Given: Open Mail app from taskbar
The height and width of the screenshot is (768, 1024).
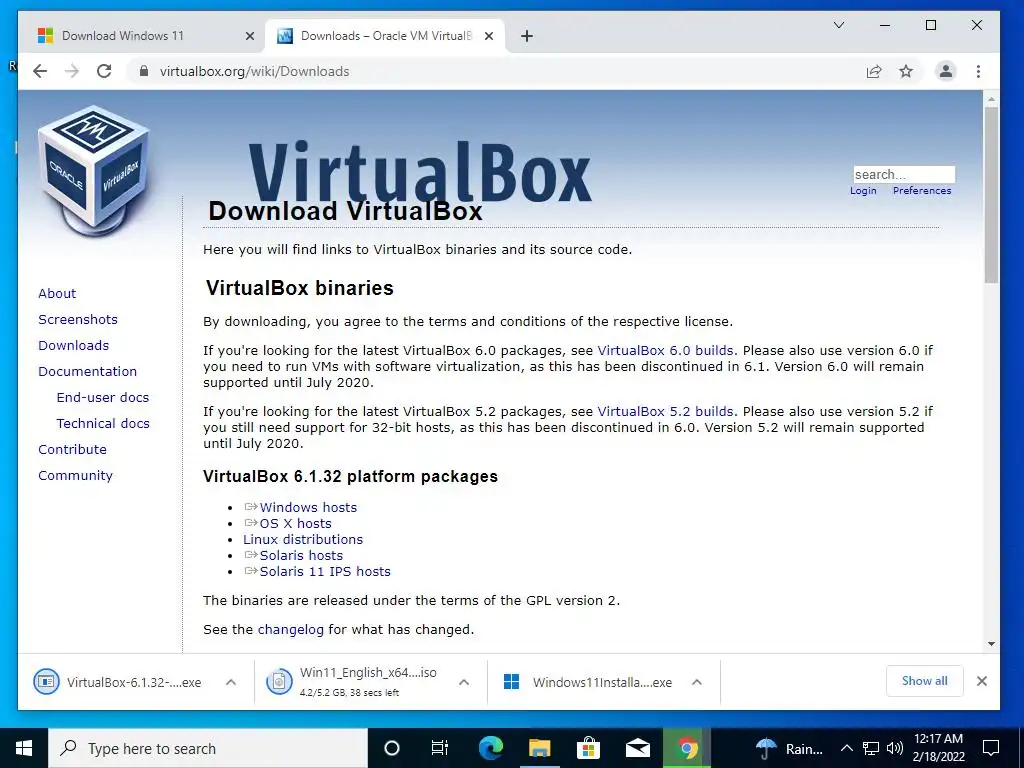Looking at the screenshot, I should point(637,748).
